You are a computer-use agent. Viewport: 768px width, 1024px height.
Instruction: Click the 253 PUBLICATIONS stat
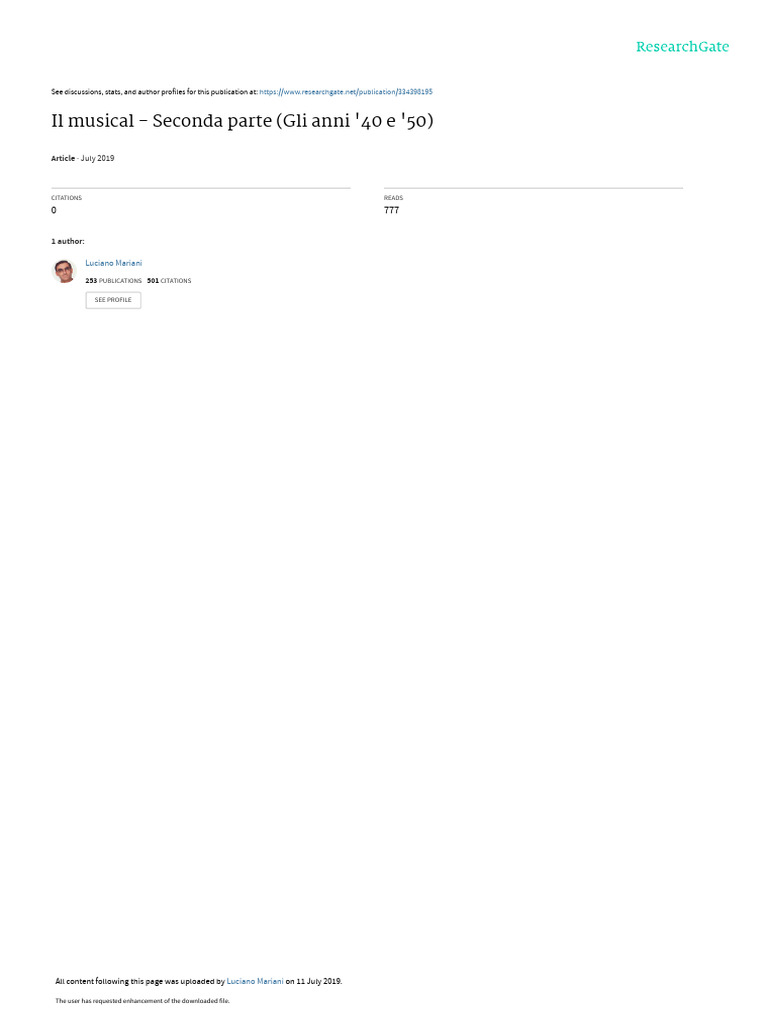113,281
